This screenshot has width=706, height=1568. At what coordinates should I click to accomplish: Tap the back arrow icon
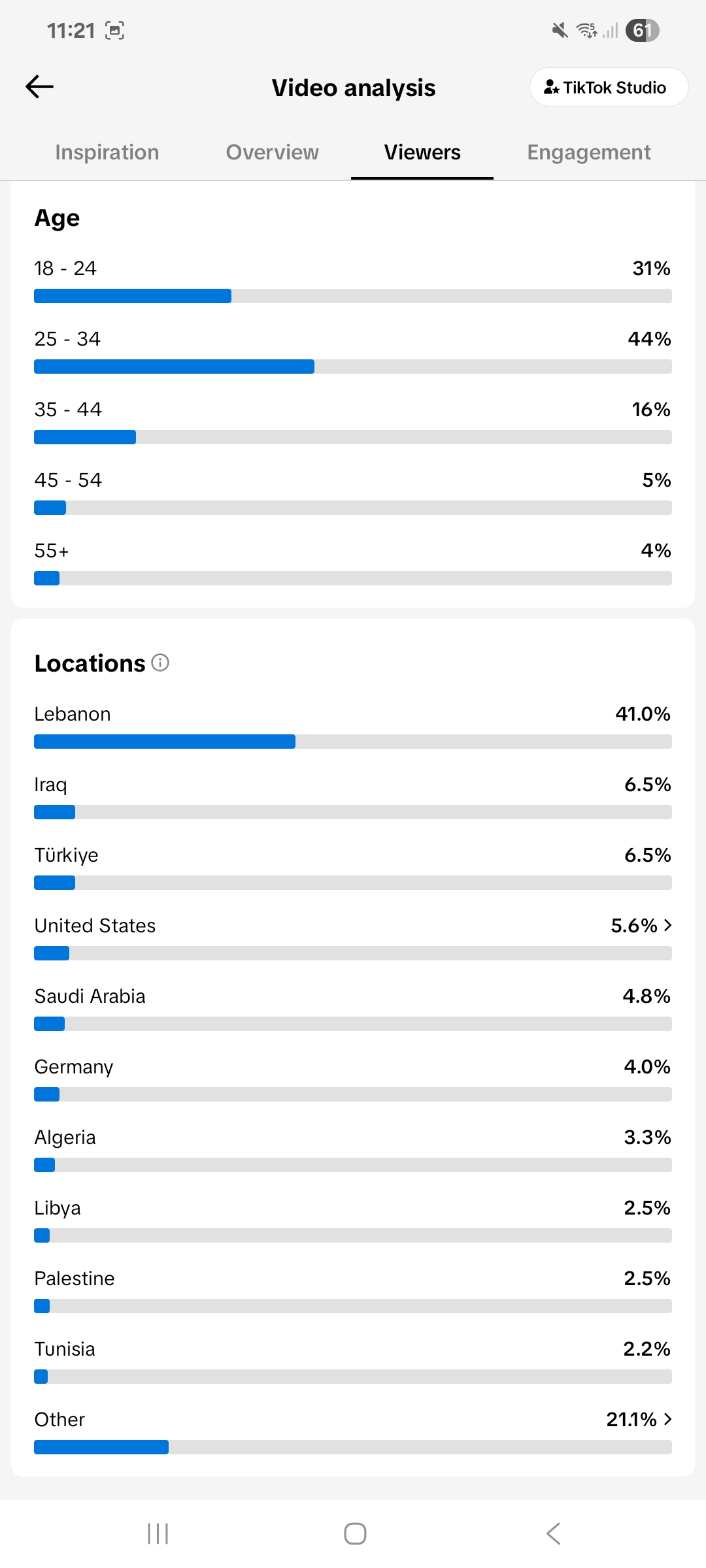point(39,86)
